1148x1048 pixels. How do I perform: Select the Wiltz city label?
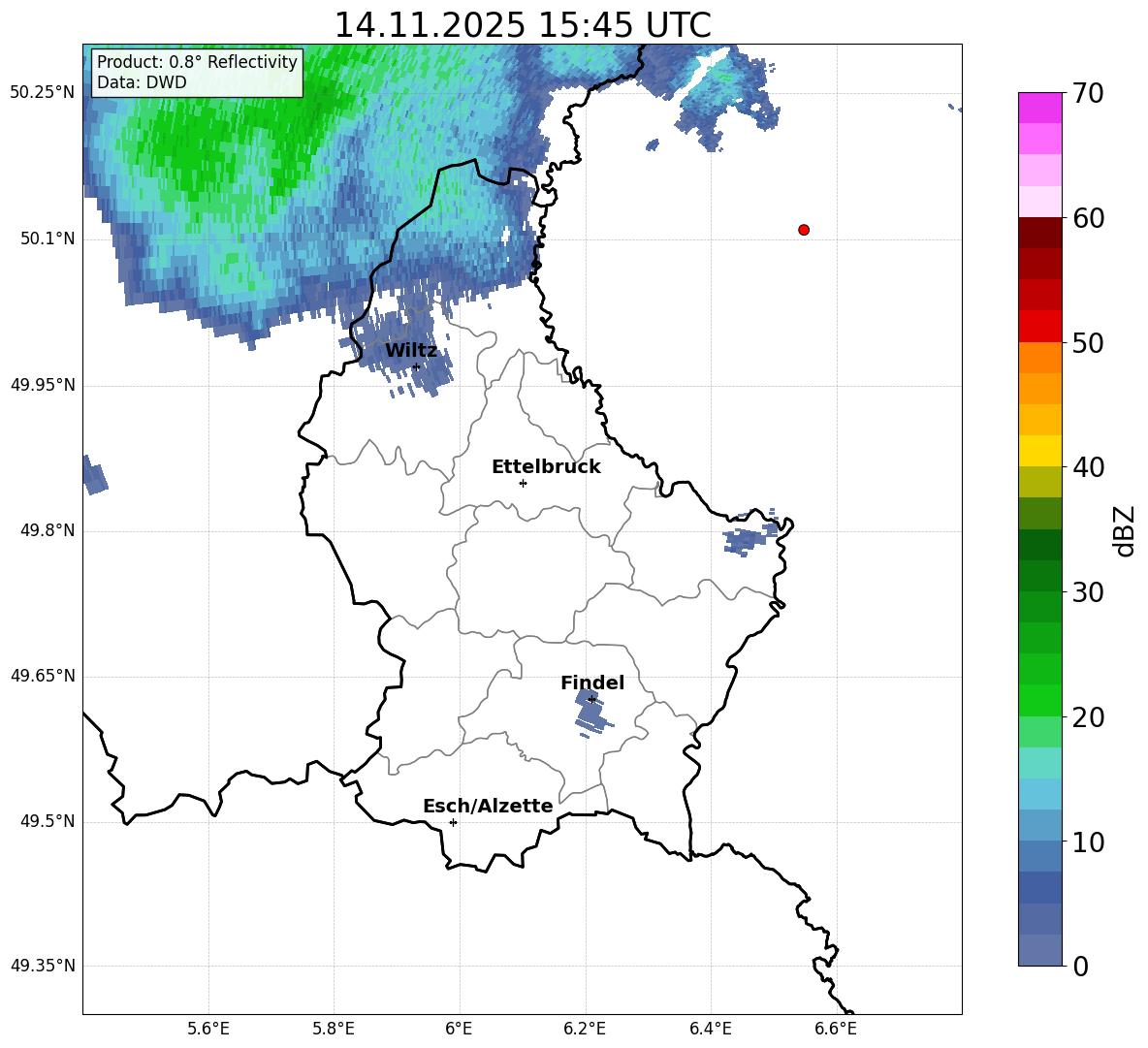[411, 351]
